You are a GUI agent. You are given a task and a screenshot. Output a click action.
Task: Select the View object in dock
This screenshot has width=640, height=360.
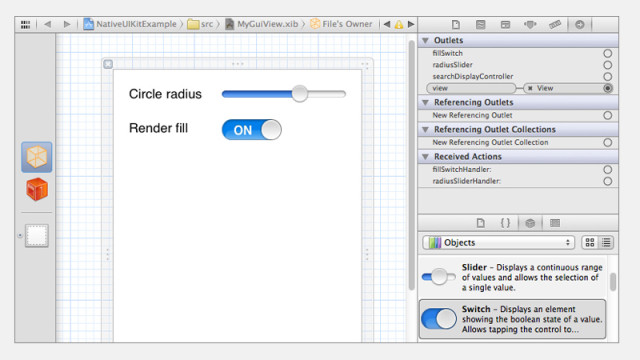coord(37,236)
